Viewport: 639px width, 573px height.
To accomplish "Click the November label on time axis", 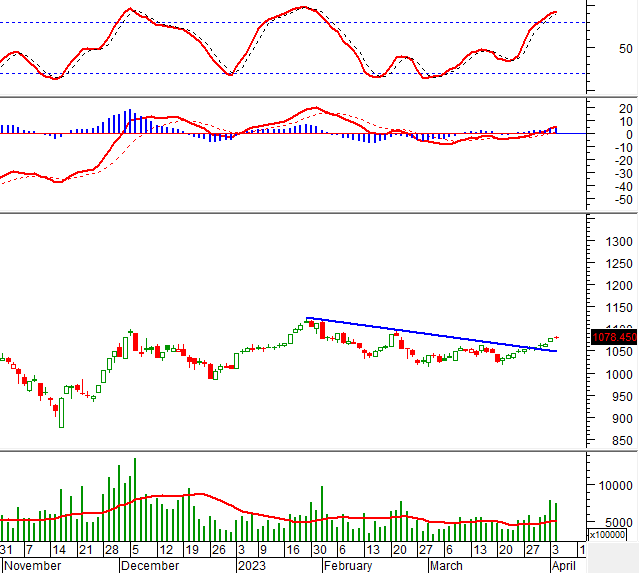I will pyautogui.click(x=31, y=565).
